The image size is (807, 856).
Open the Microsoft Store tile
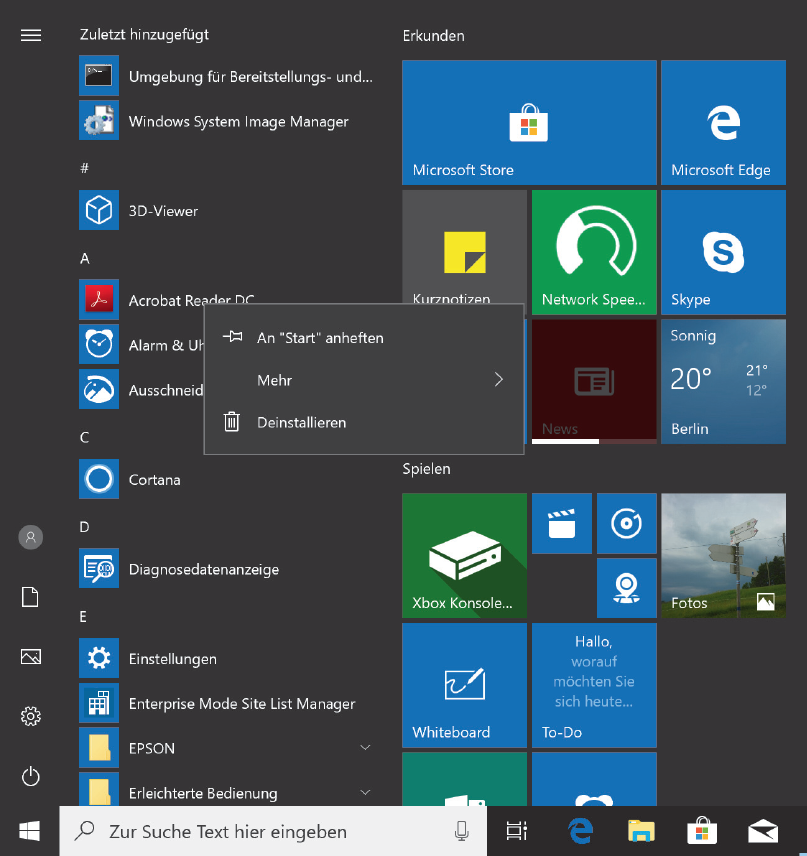(x=529, y=123)
